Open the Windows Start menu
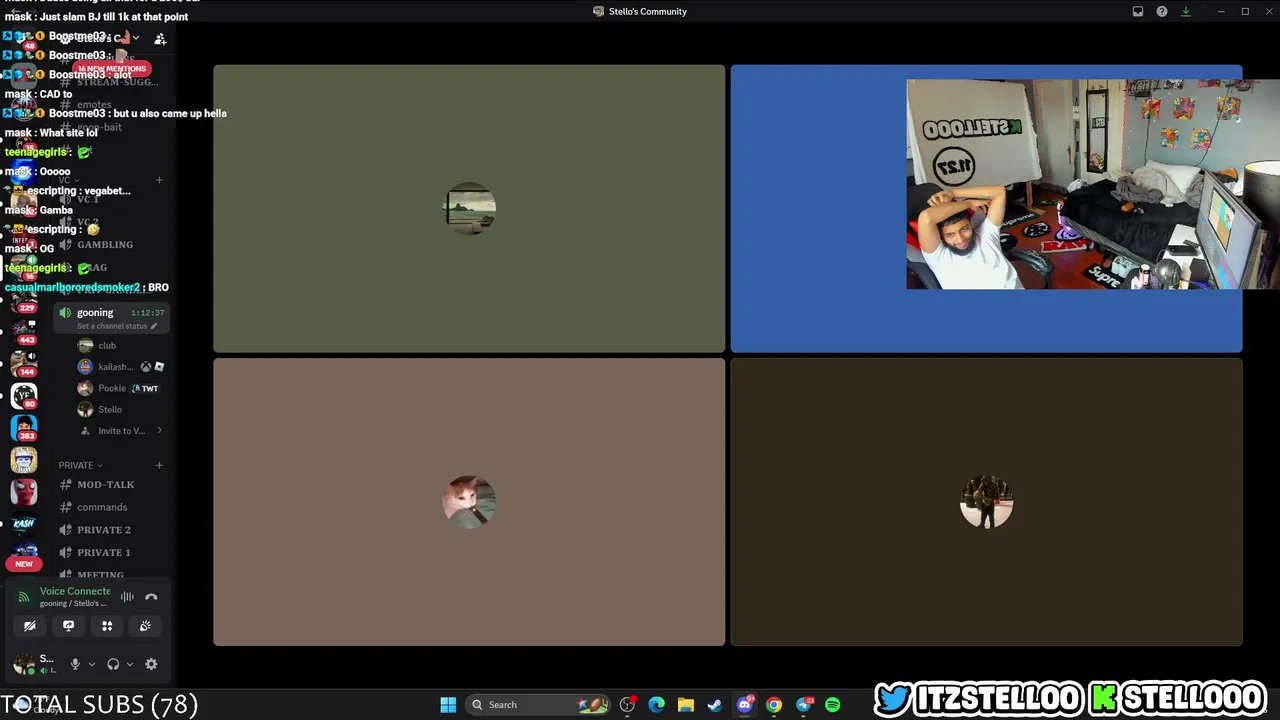Image resolution: width=1280 pixels, height=720 pixels. (x=448, y=705)
